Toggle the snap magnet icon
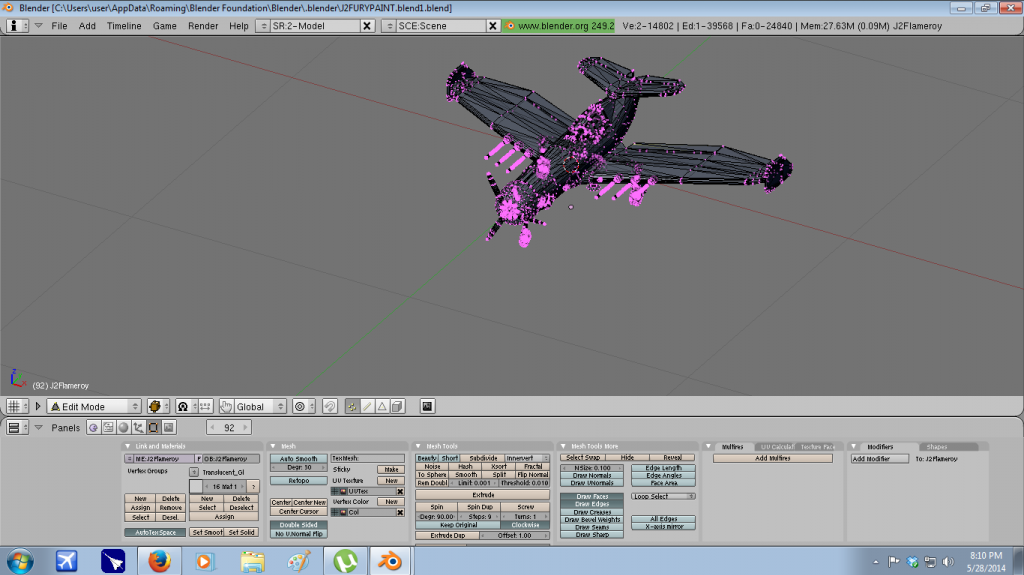 click(330, 406)
